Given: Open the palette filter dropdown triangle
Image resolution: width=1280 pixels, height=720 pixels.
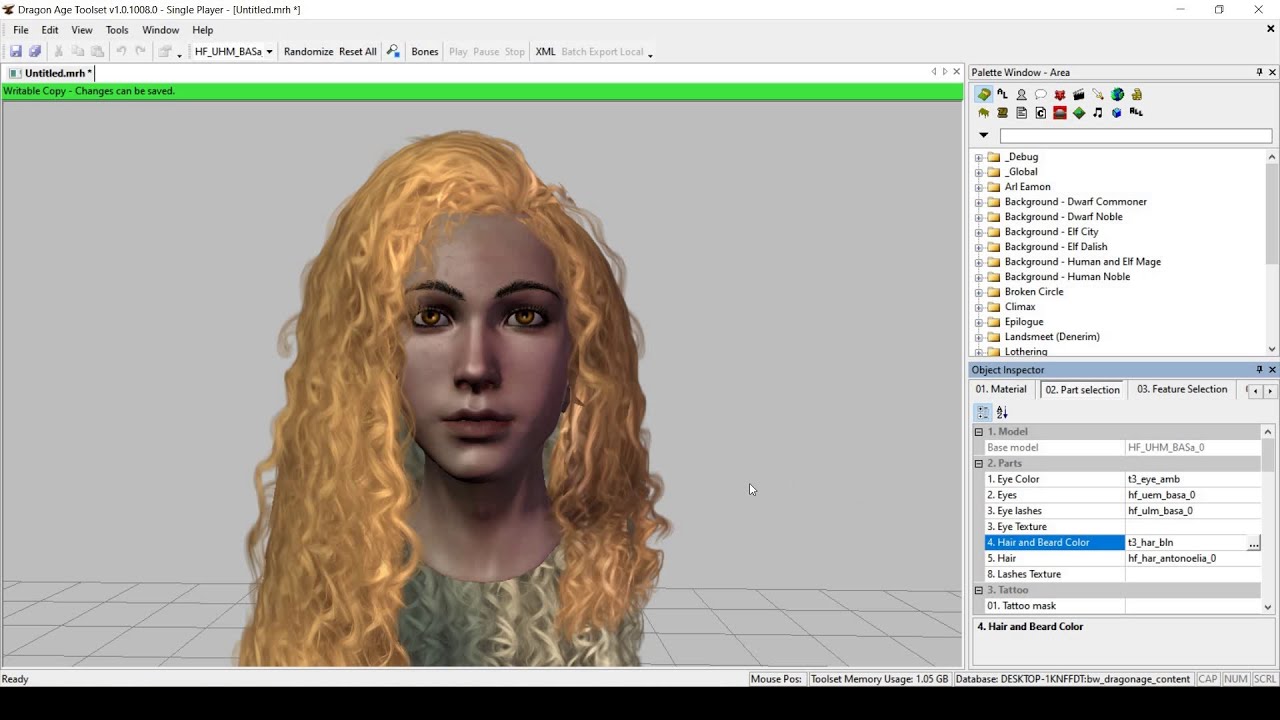Looking at the screenshot, I should [984, 135].
